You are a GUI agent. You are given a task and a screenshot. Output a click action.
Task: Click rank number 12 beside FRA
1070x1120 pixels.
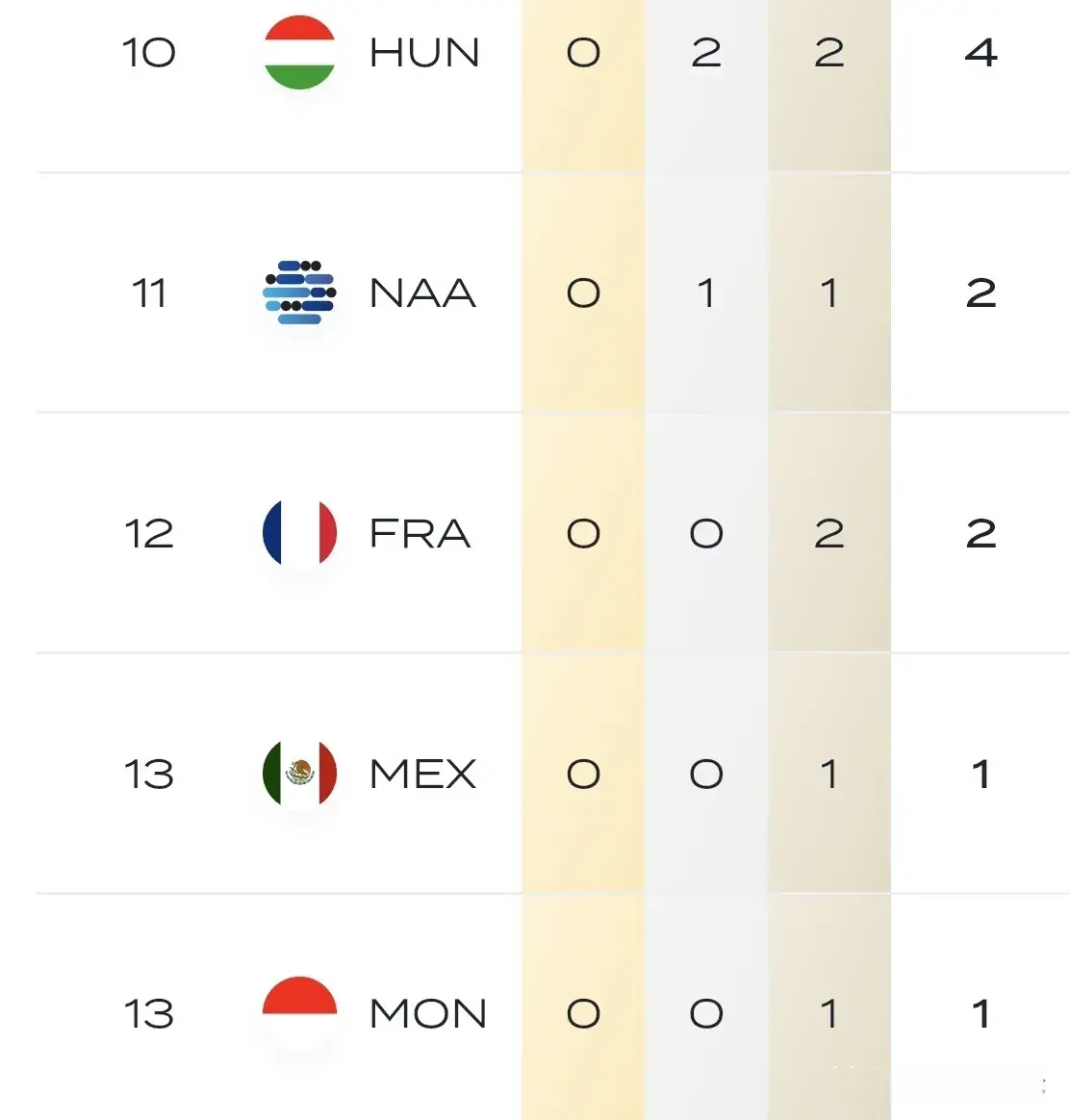[148, 534]
